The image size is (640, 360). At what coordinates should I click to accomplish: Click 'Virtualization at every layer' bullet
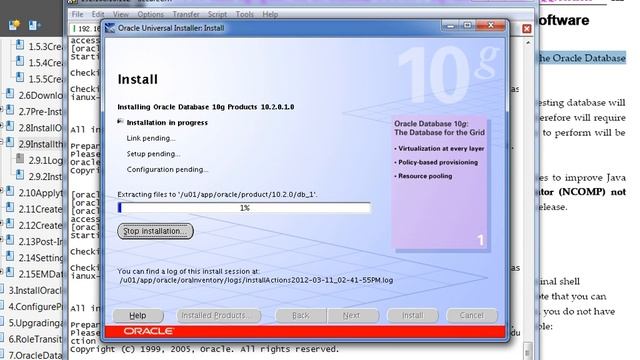click(440, 149)
